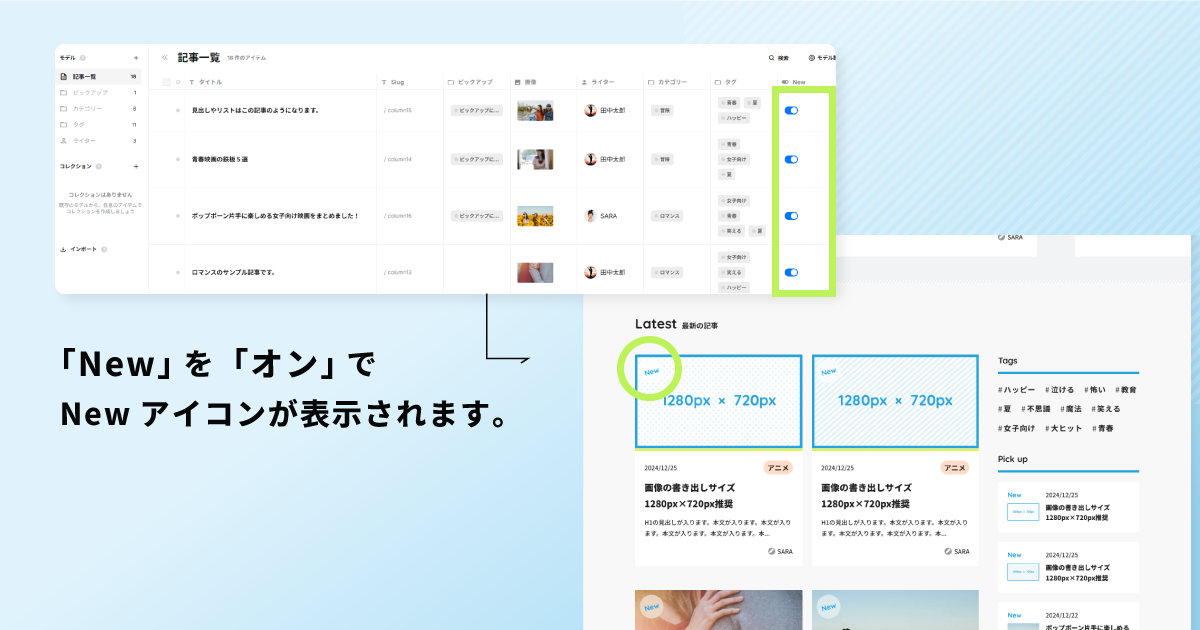Toggle New switch for ロマンスのサンプル記事 row
This screenshot has height=630, width=1200.
point(792,272)
